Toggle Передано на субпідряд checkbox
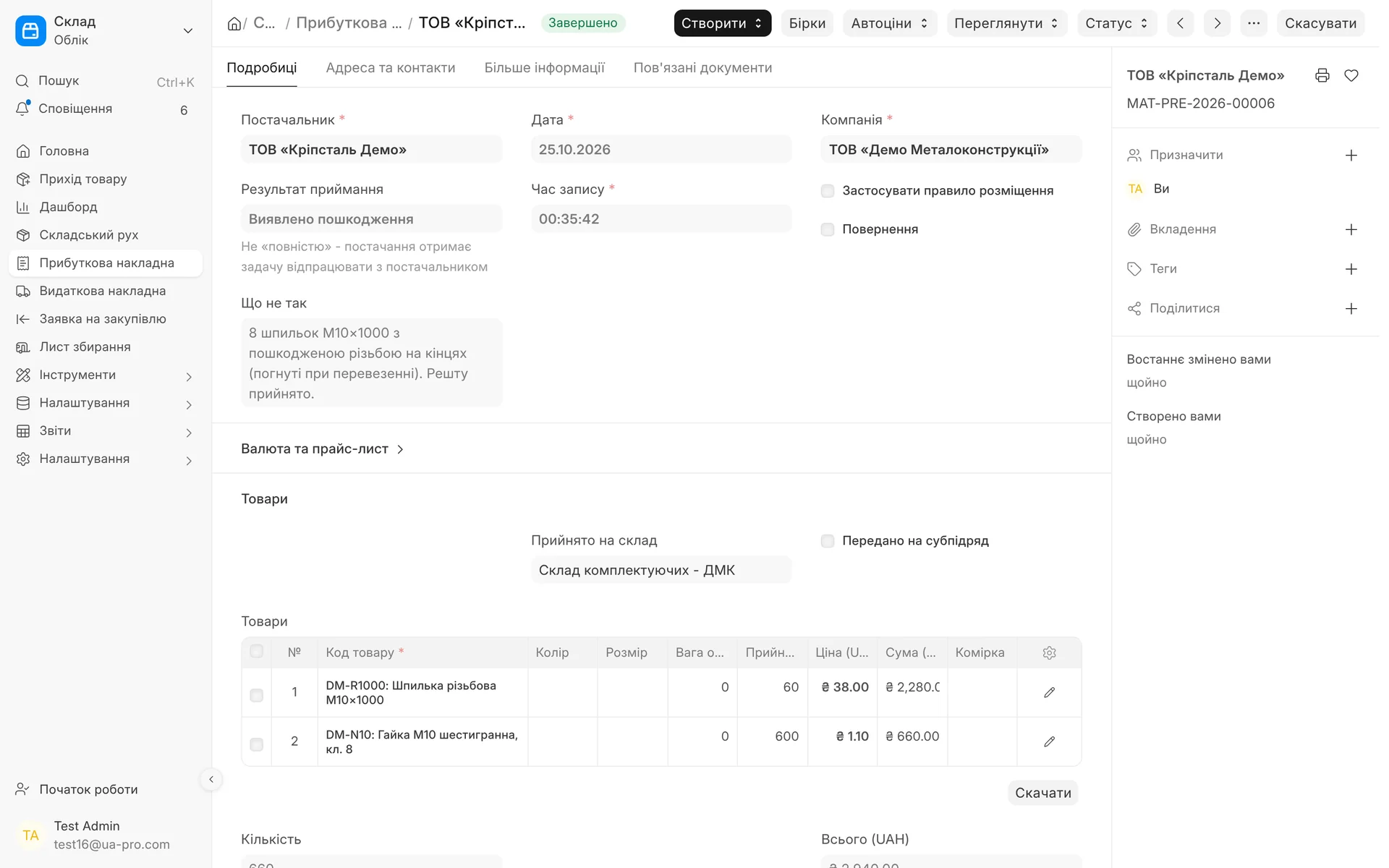 click(x=828, y=541)
